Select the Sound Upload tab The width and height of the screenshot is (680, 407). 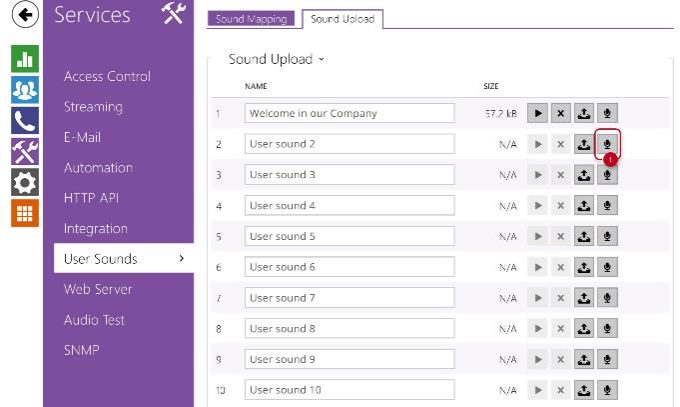343,19
